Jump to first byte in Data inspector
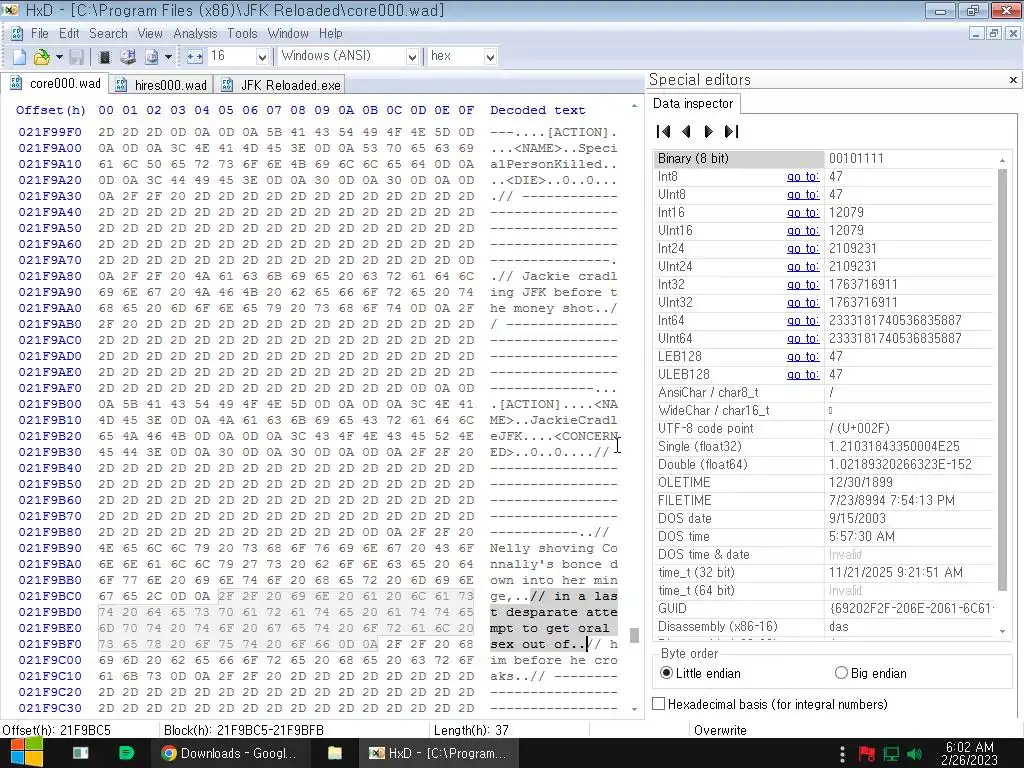1024x768 pixels. [664, 132]
